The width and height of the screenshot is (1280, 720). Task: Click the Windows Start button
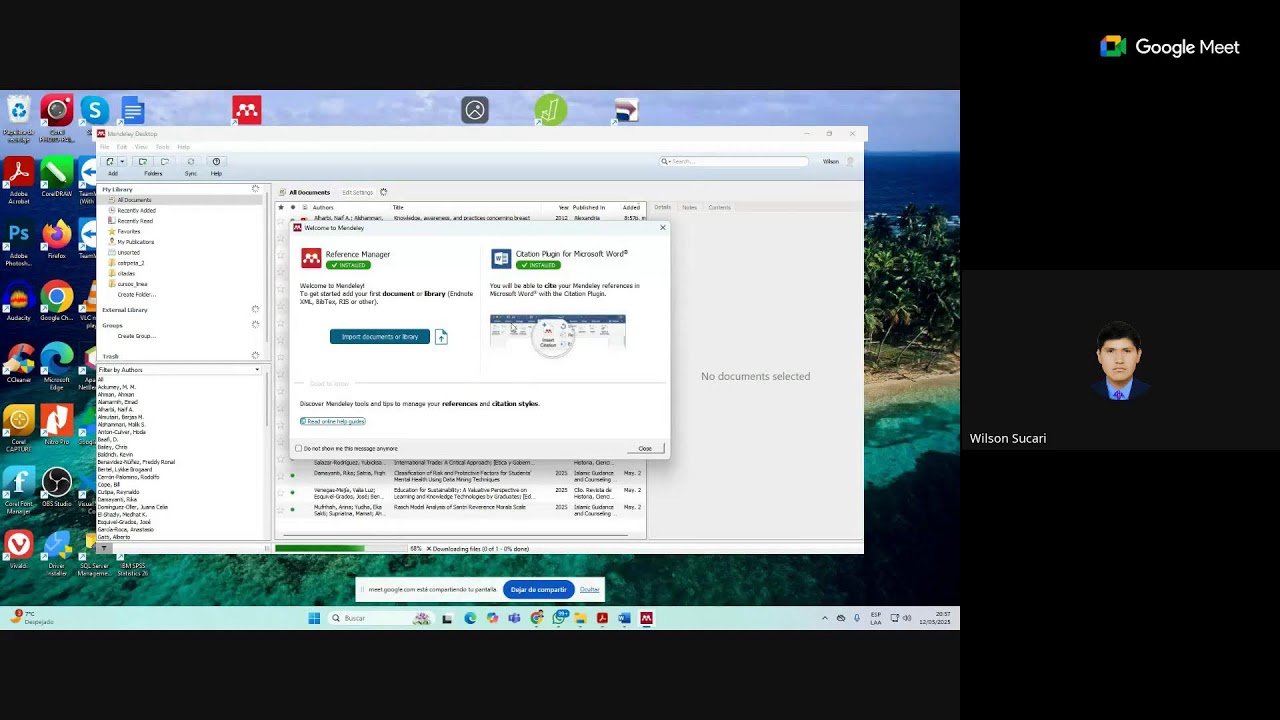pyautogui.click(x=314, y=618)
